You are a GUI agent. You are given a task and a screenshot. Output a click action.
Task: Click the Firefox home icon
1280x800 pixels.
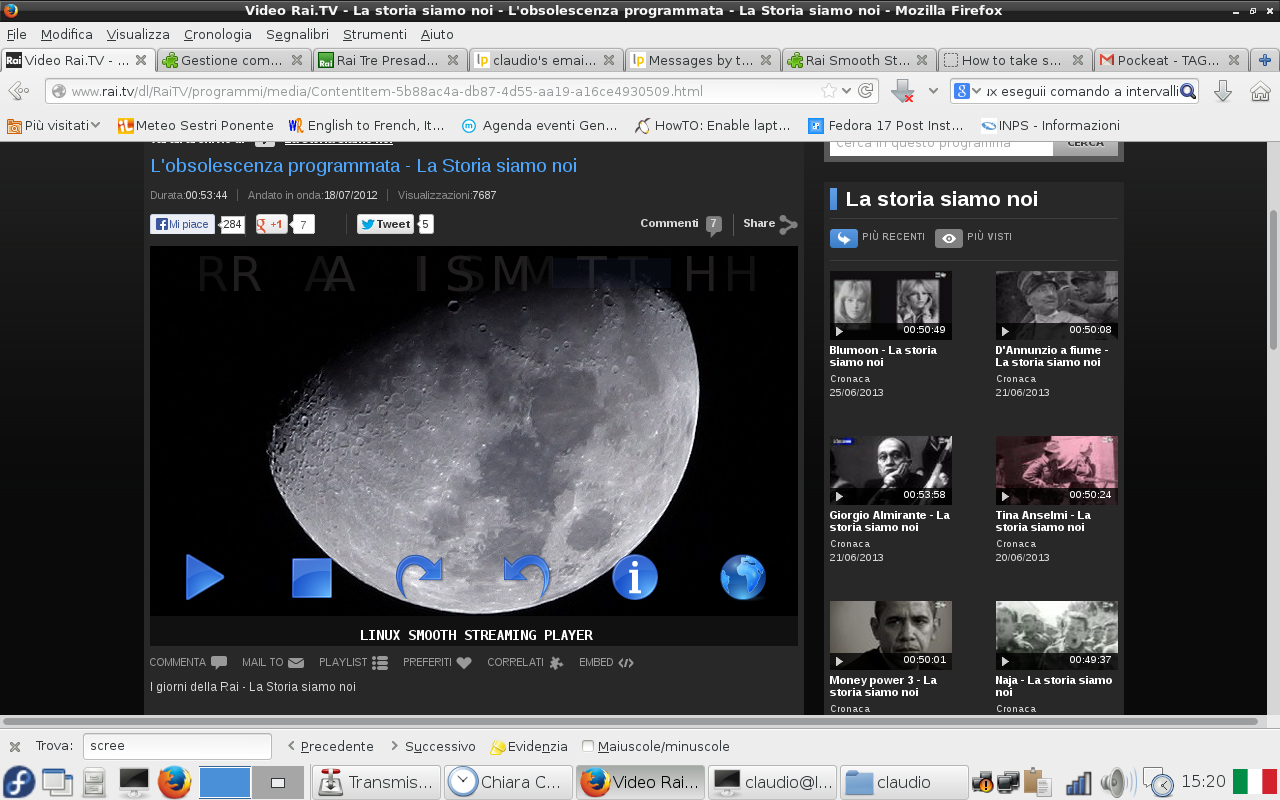(x=1260, y=92)
